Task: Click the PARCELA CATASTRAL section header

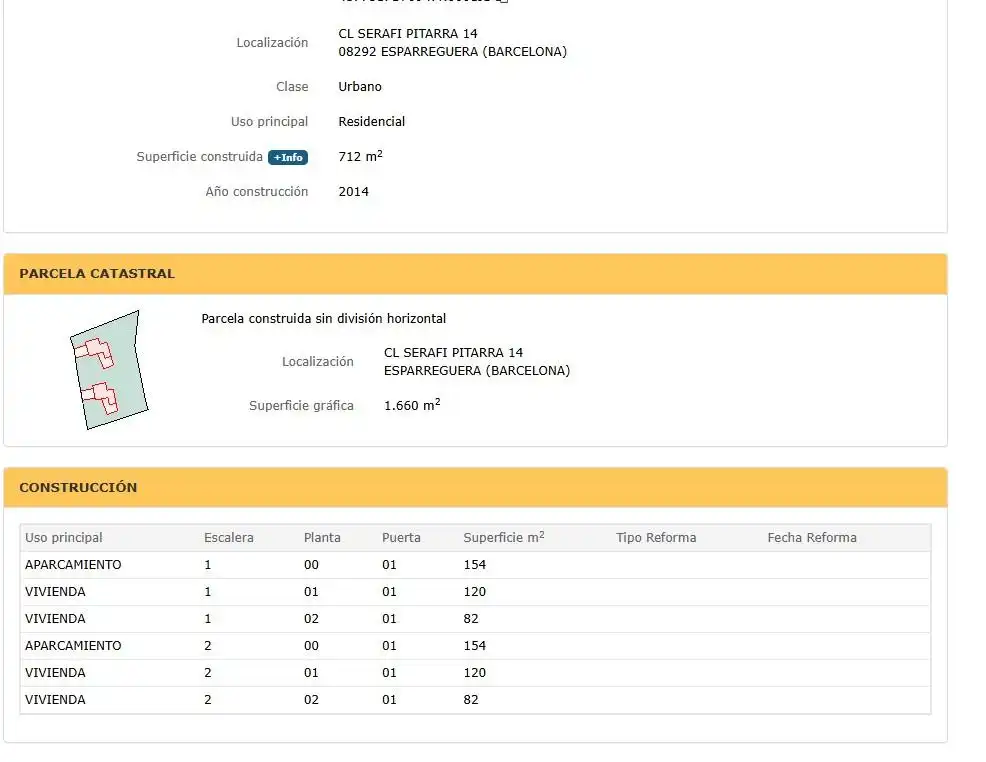Action: pyautogui.click(x=475, y=273)
